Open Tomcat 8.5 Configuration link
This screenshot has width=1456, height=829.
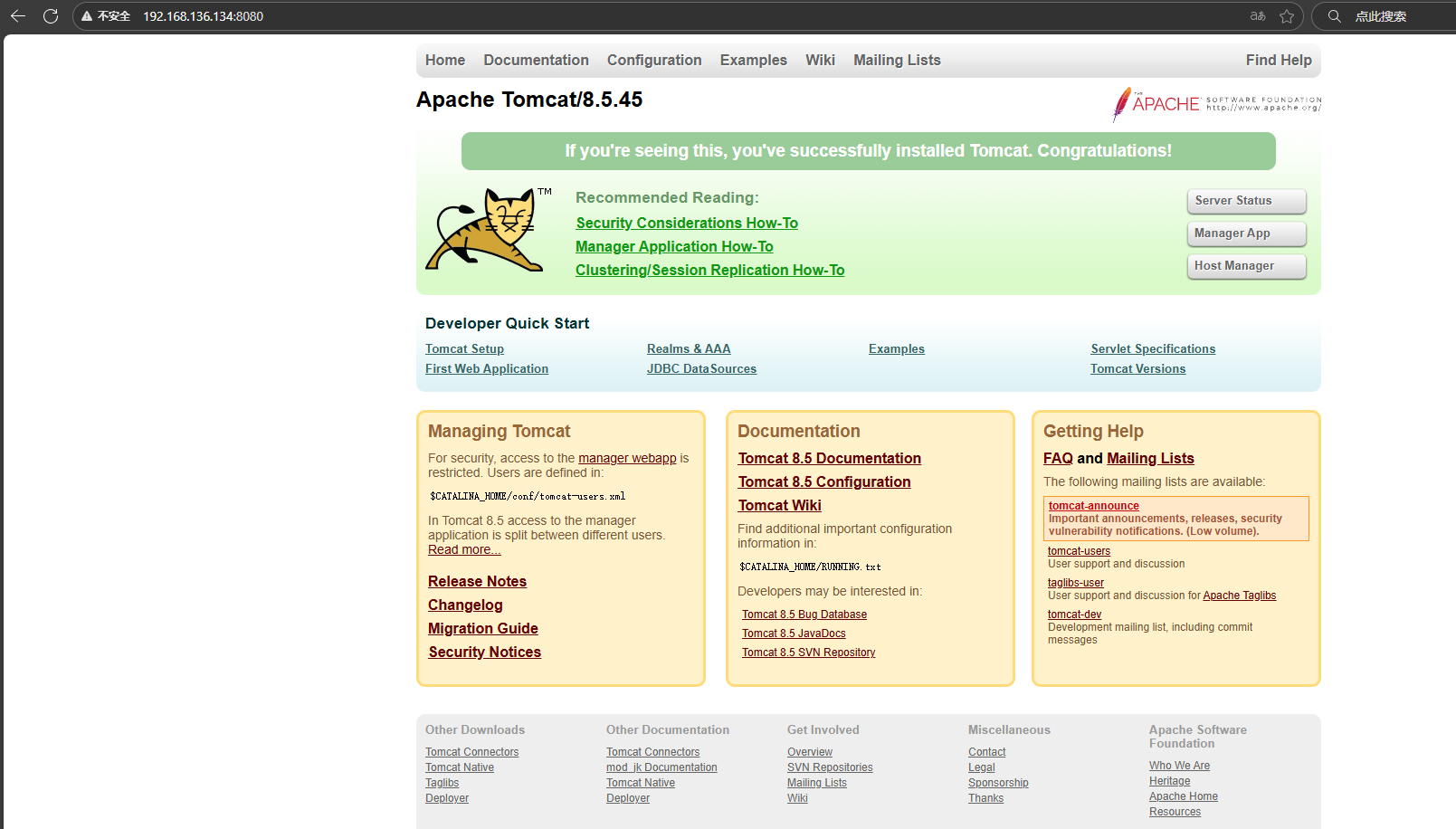click(x=824, y=481)
